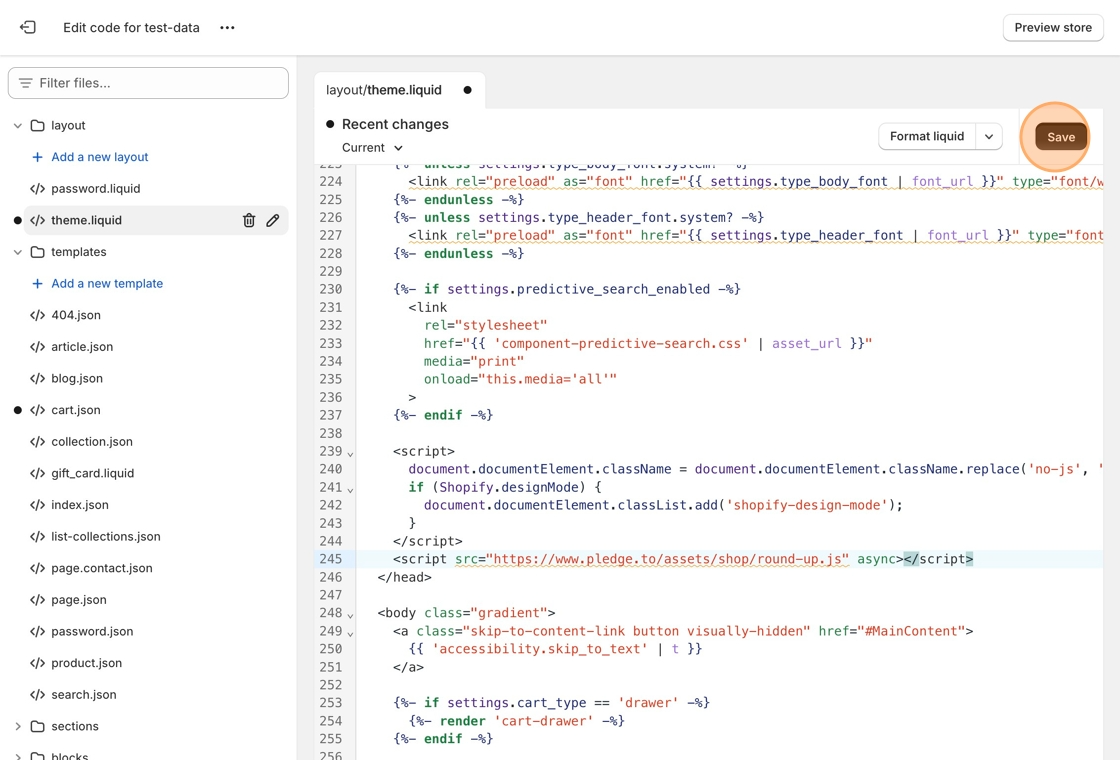The image size is (1120, 760).
Task: Click code icon of product.json
Action: pyautogui.click(x=37, y=663)
